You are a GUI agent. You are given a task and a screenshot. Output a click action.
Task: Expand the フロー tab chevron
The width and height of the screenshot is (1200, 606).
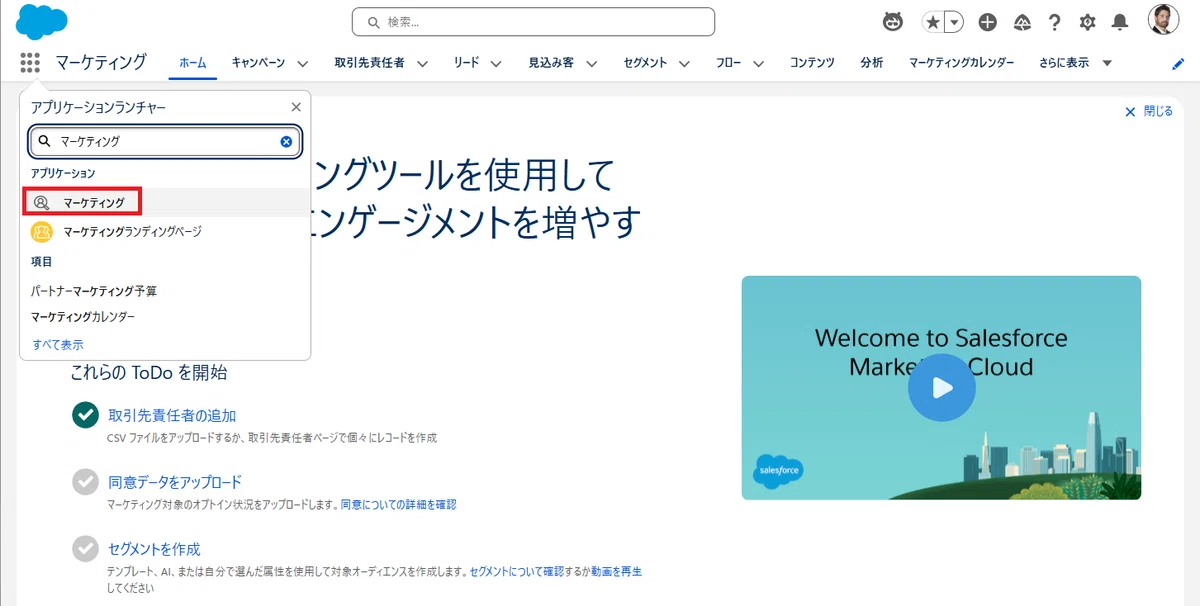click(x=759, y=64)
